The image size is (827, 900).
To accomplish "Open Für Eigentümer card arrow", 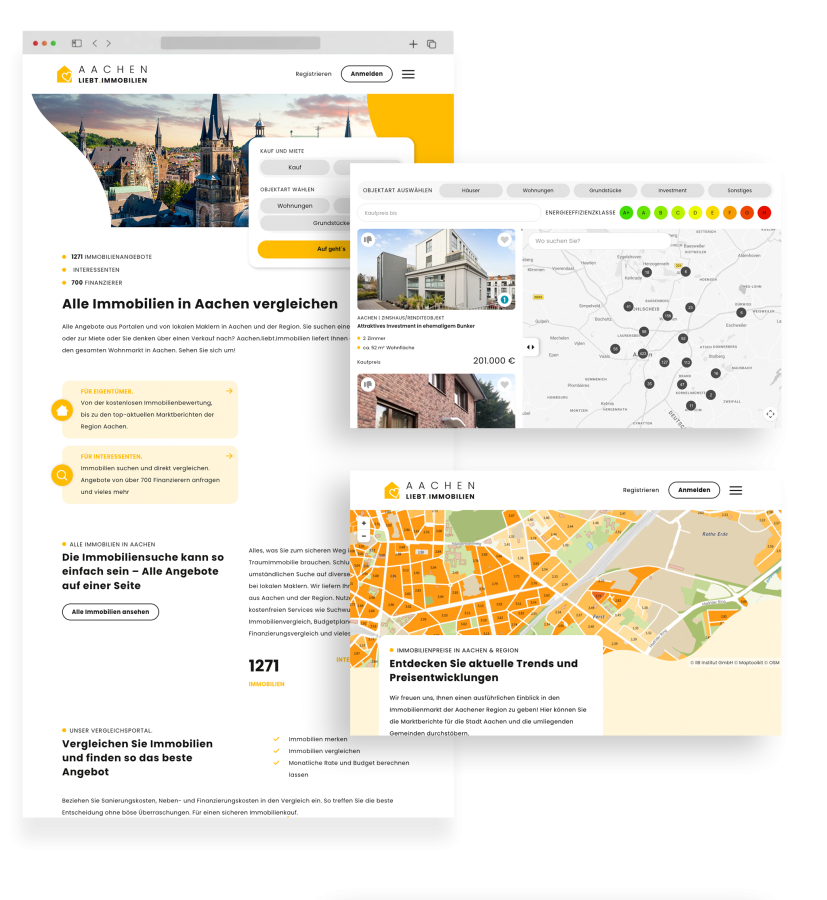I will 229,391.
